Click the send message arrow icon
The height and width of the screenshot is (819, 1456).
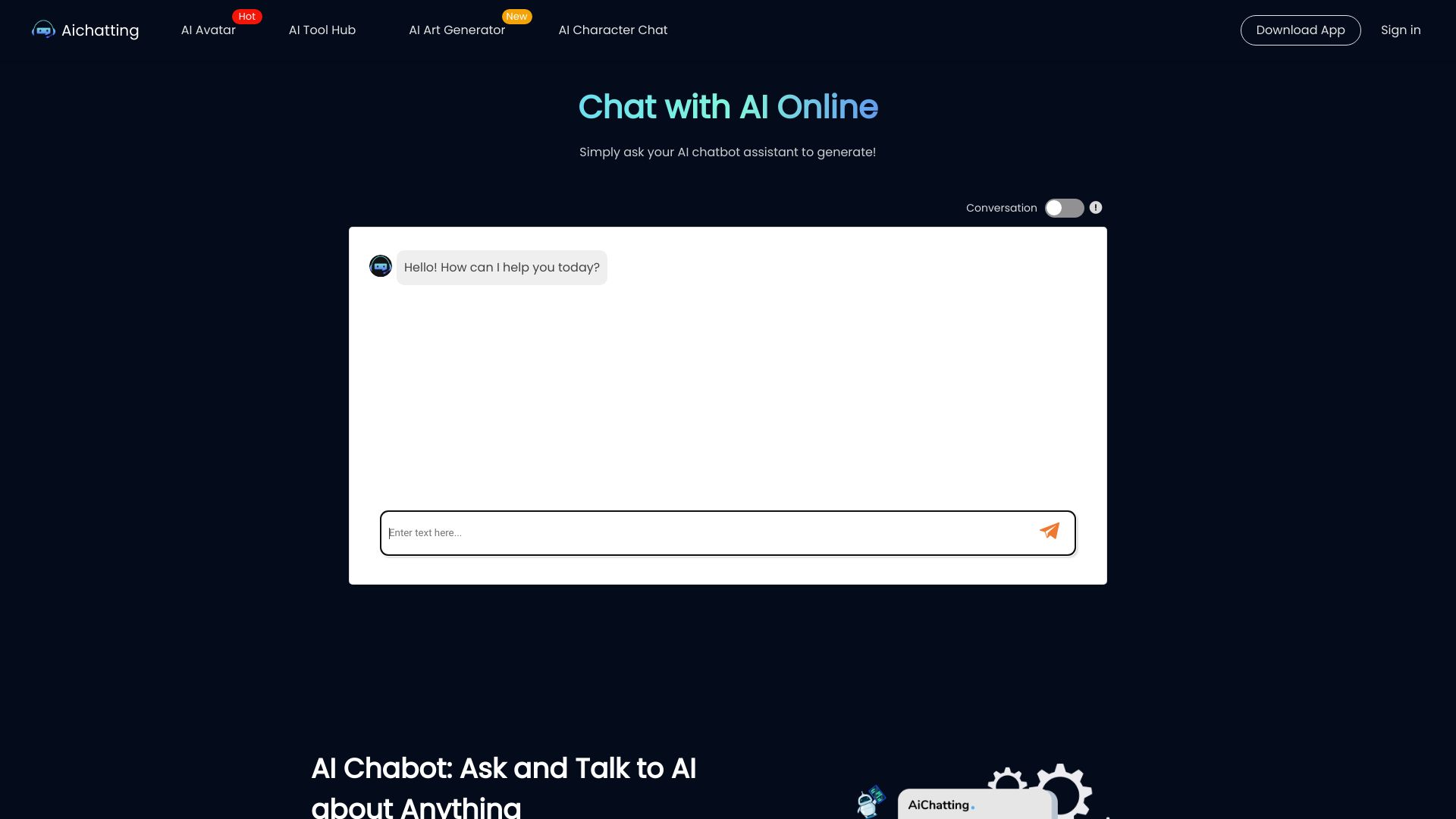click(x=1050, y=531)
